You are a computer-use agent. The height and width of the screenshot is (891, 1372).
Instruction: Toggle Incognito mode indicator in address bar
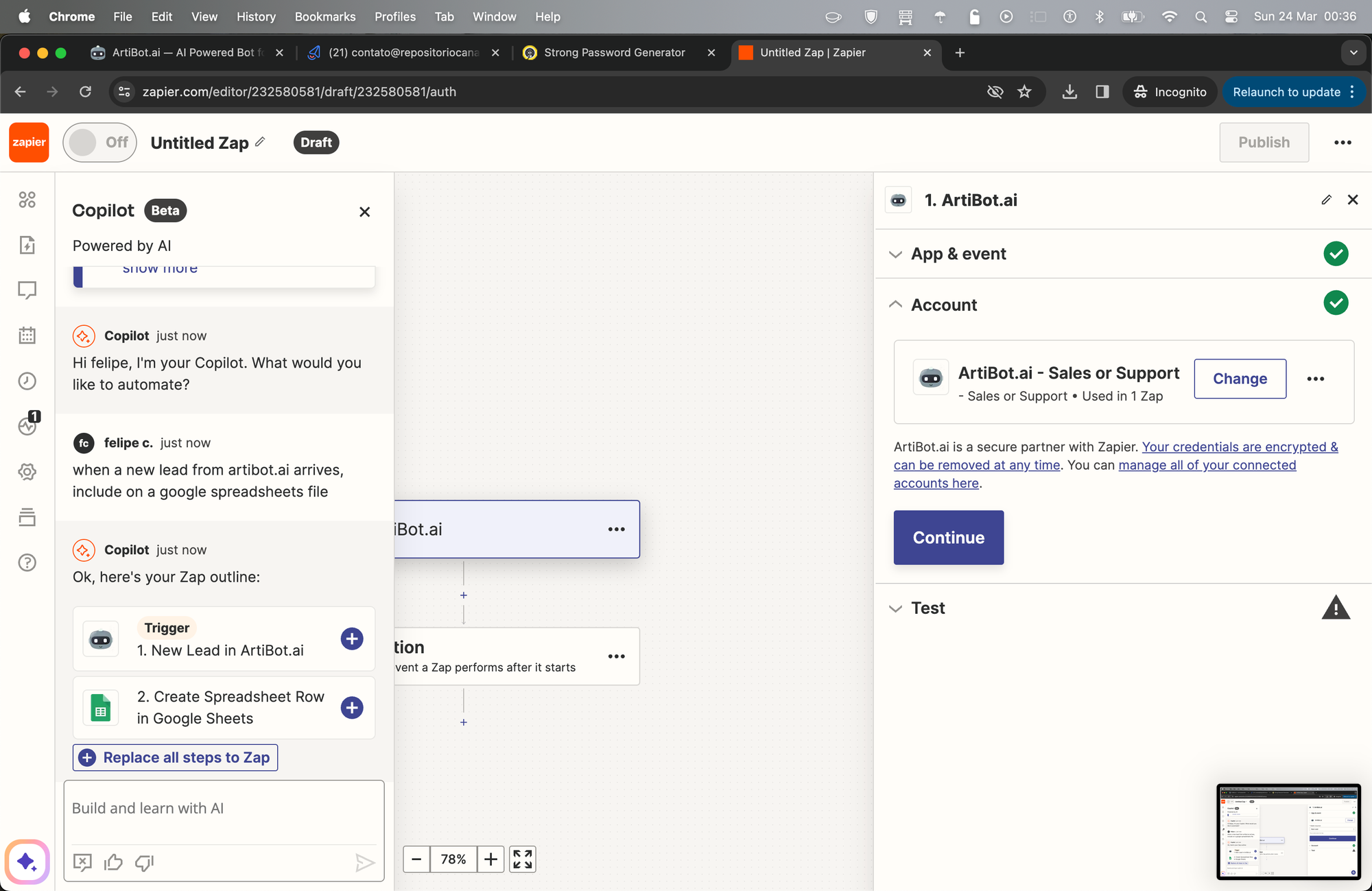(998, 91)
